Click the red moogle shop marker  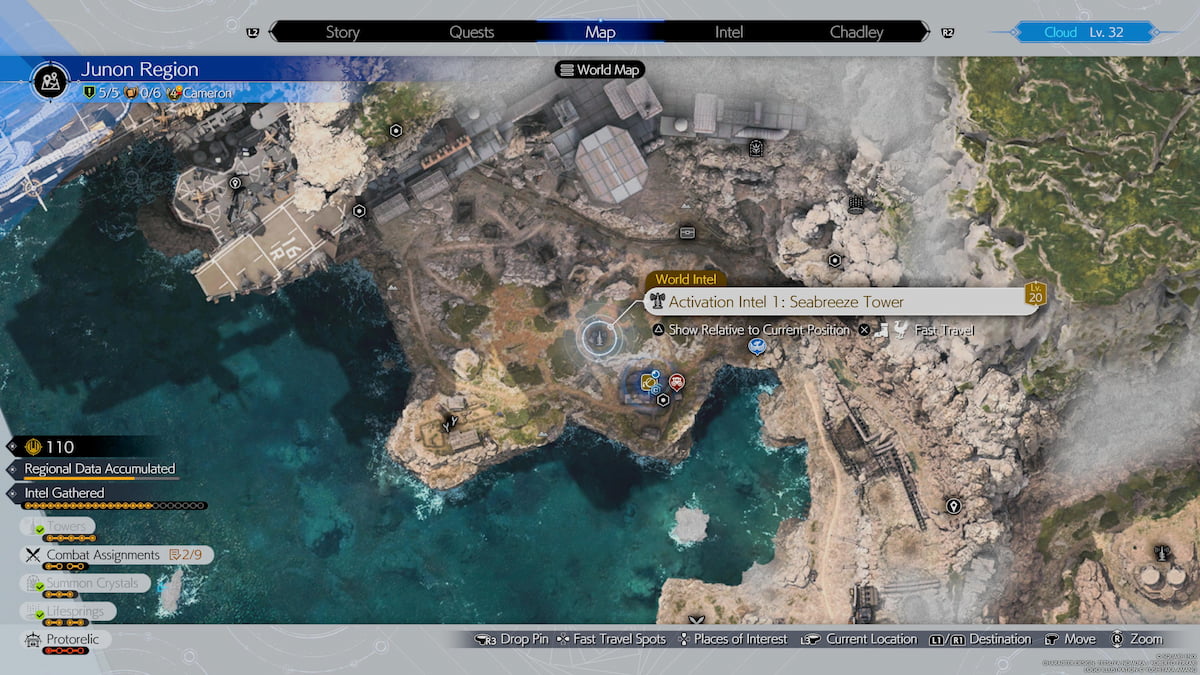[677, 381]
